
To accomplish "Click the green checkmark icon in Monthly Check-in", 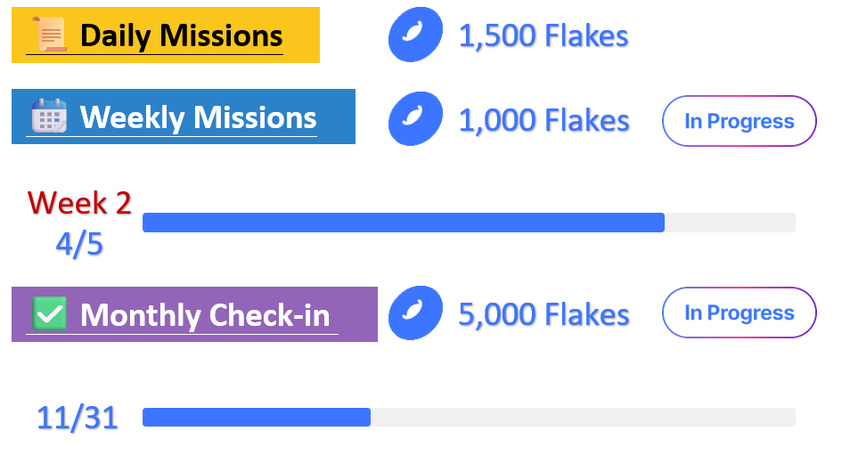I will [x=49, y=313].
